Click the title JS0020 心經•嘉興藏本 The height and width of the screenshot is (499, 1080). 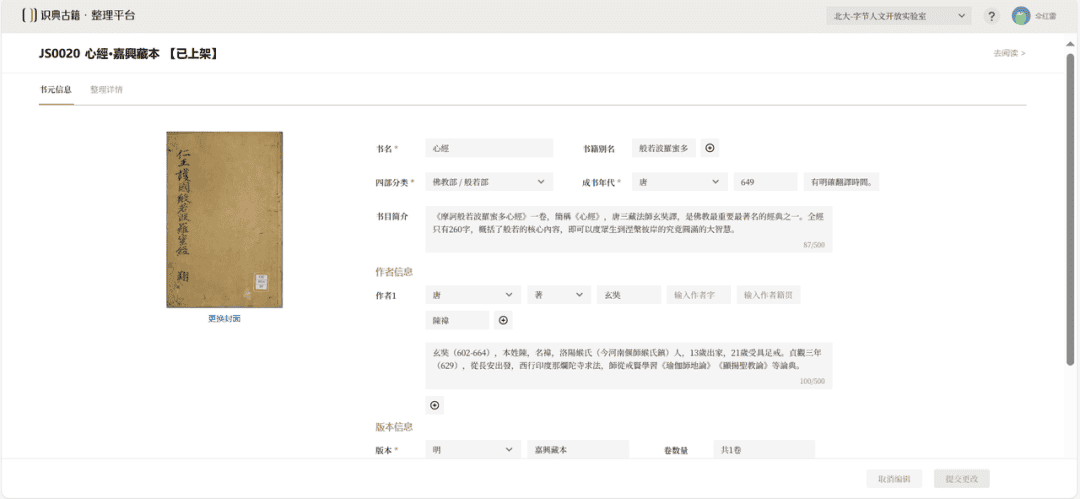coord(129,53)
